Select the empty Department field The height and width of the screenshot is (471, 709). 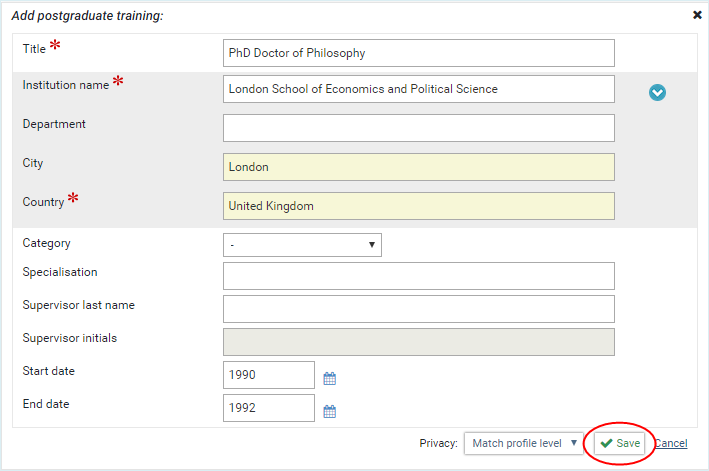tap(418, 128)
